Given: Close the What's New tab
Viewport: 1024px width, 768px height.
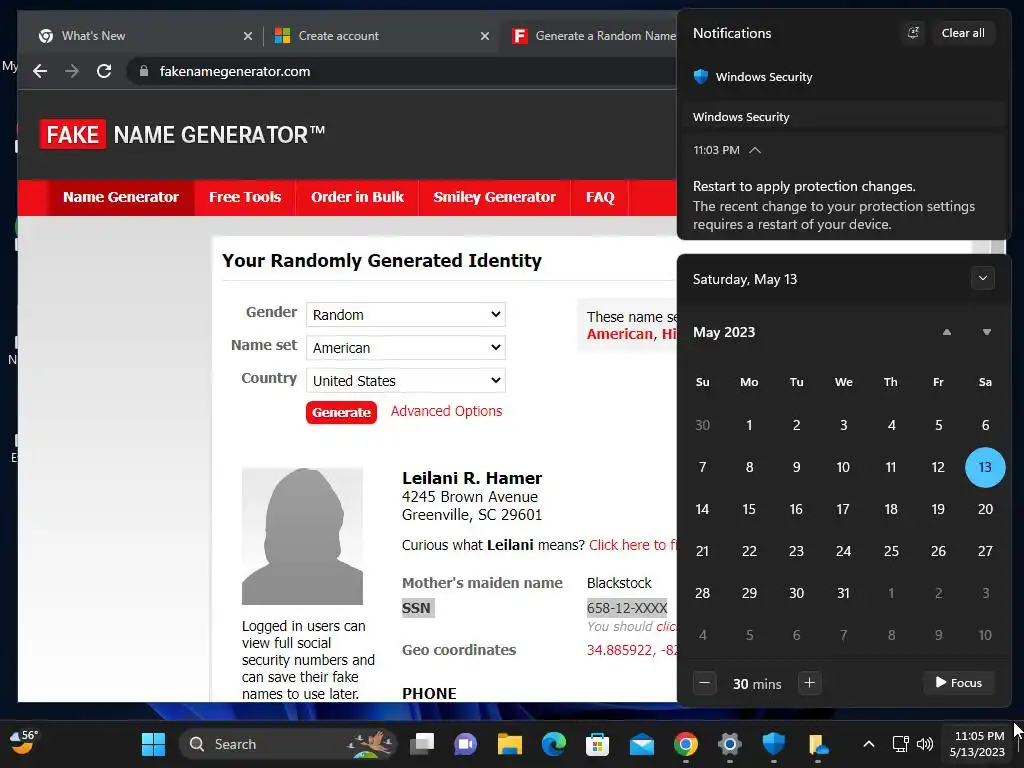Looking at the screenshot, I should point(248,36).
